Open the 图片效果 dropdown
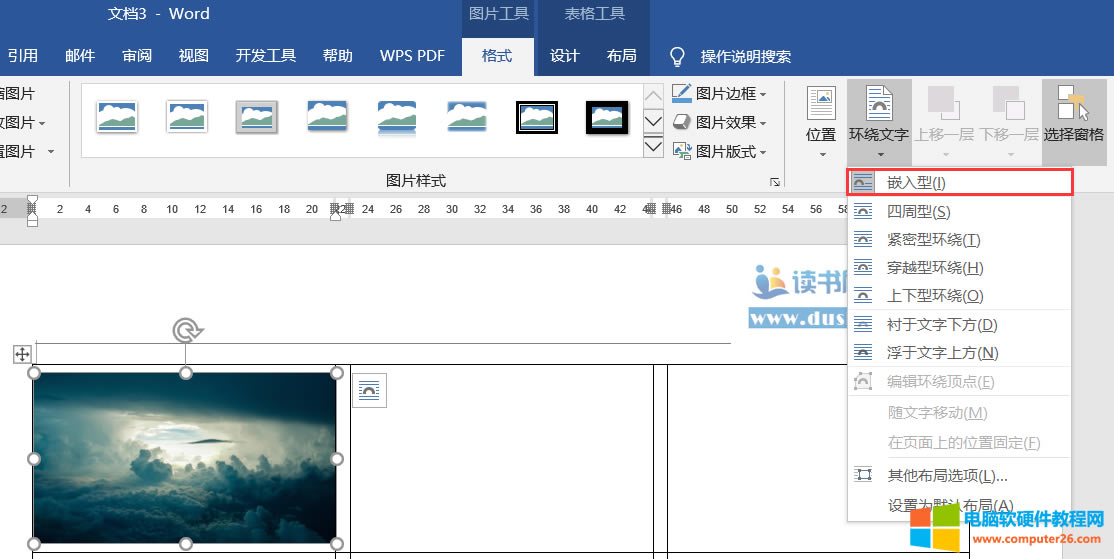 [x=720, y=123]
